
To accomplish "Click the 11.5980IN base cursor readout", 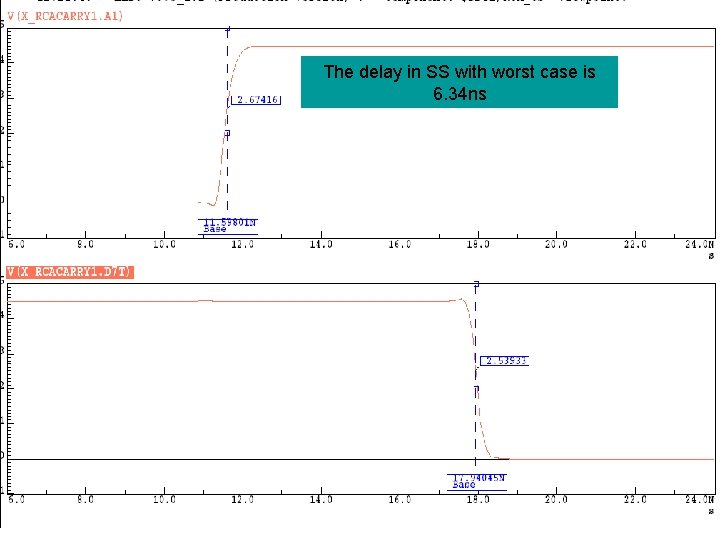I will point(228,227).
